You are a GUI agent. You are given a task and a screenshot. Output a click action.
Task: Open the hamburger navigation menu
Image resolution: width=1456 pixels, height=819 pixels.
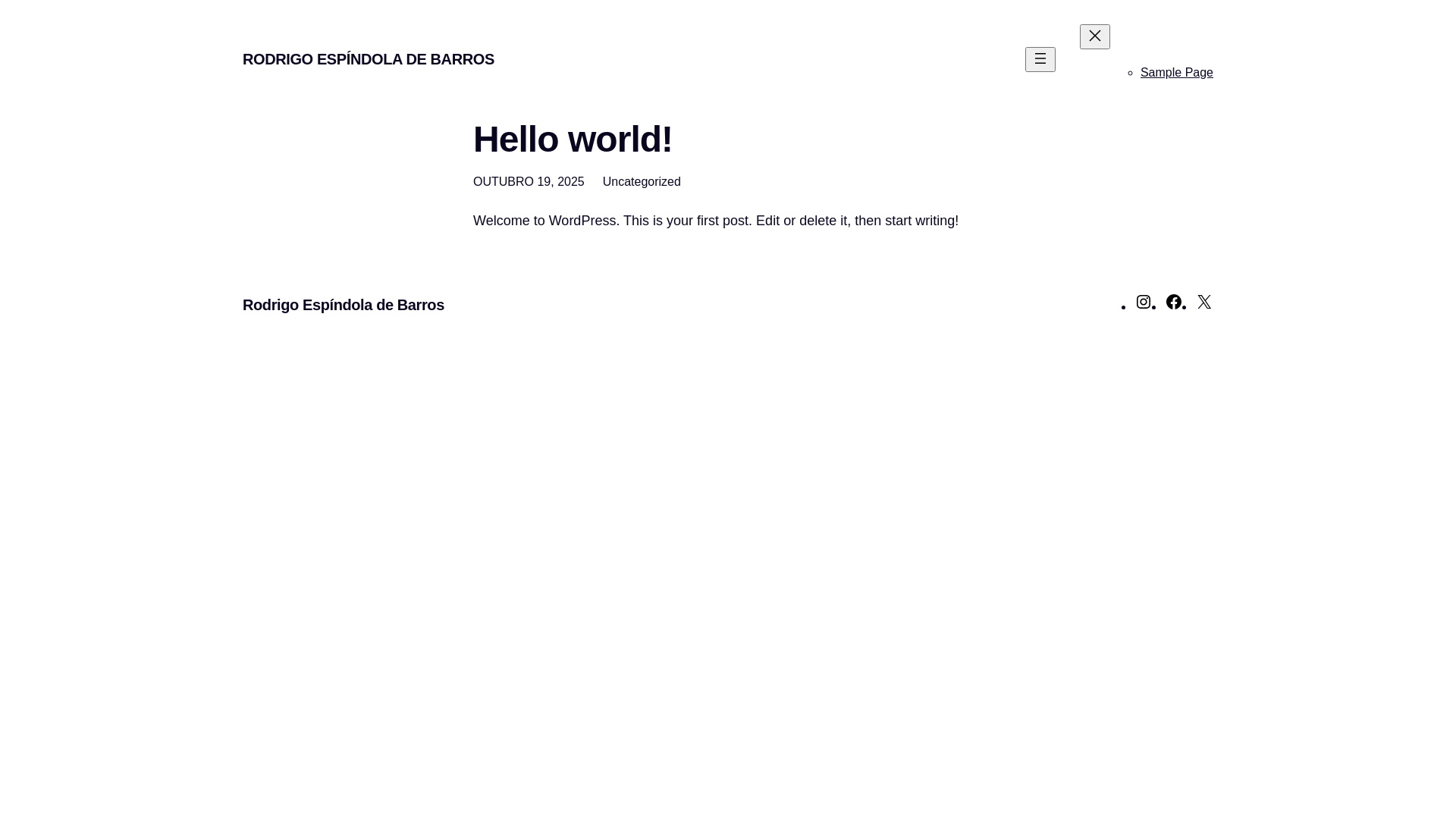pos(1040,59)
